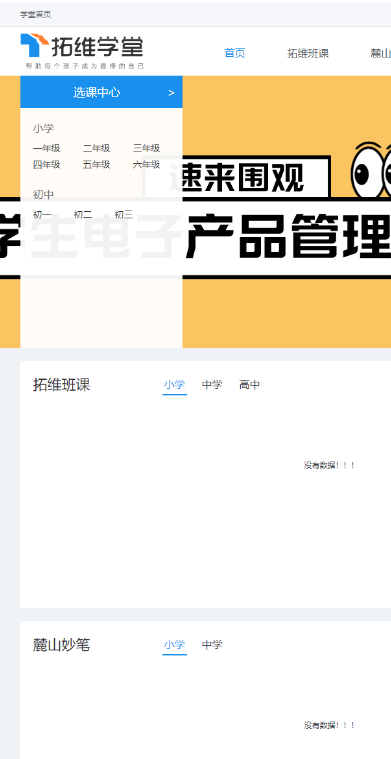Image resolution: width=391 pixels, height=759 pixels.
Task: Click the 麓山妙笔 section title
Action: [x=61, y=645]
